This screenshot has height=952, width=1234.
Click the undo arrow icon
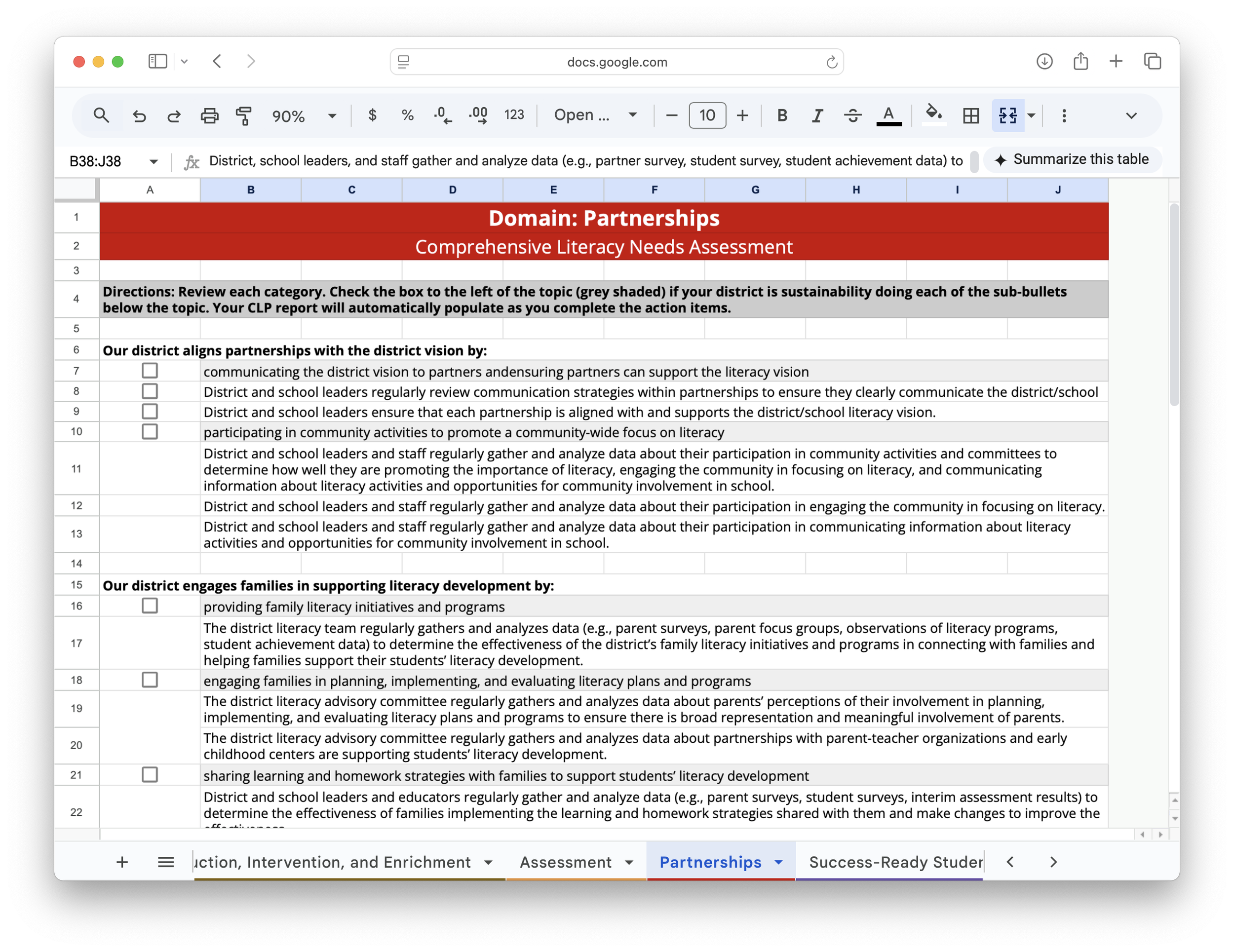coord(139,116)
